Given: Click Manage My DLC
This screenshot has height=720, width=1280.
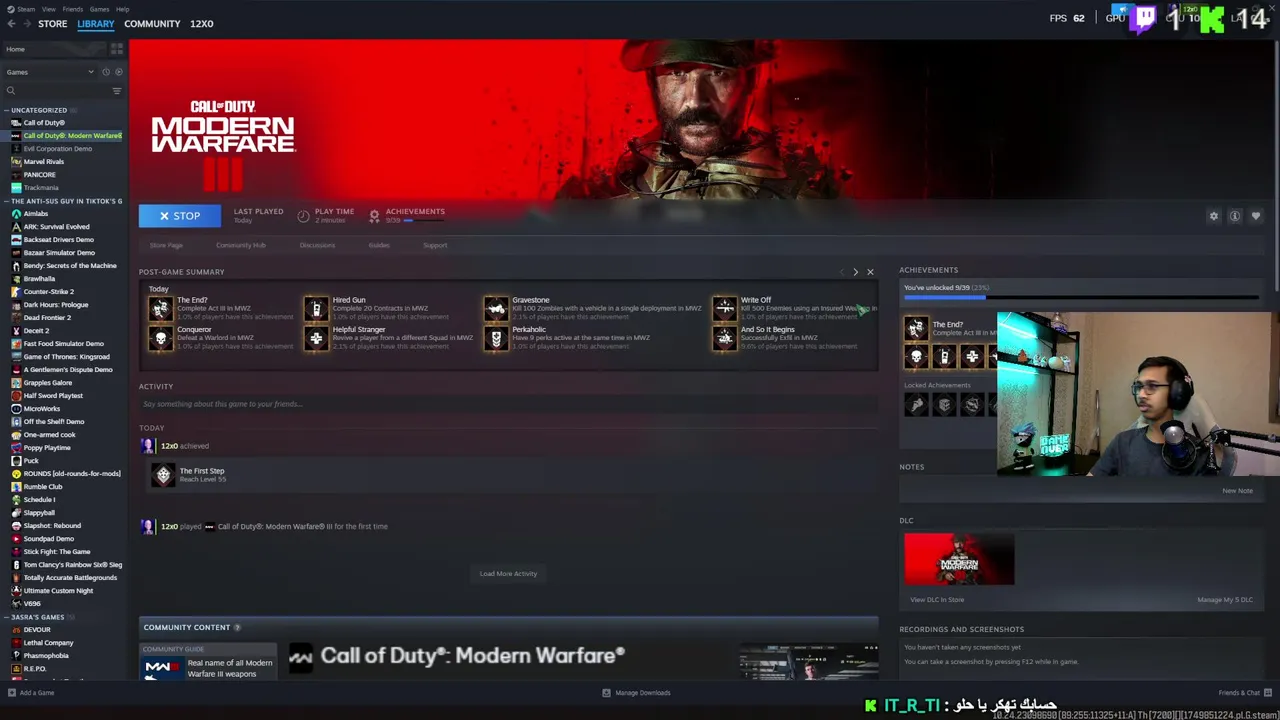Looking at the screenshot, I should 1225,600.
